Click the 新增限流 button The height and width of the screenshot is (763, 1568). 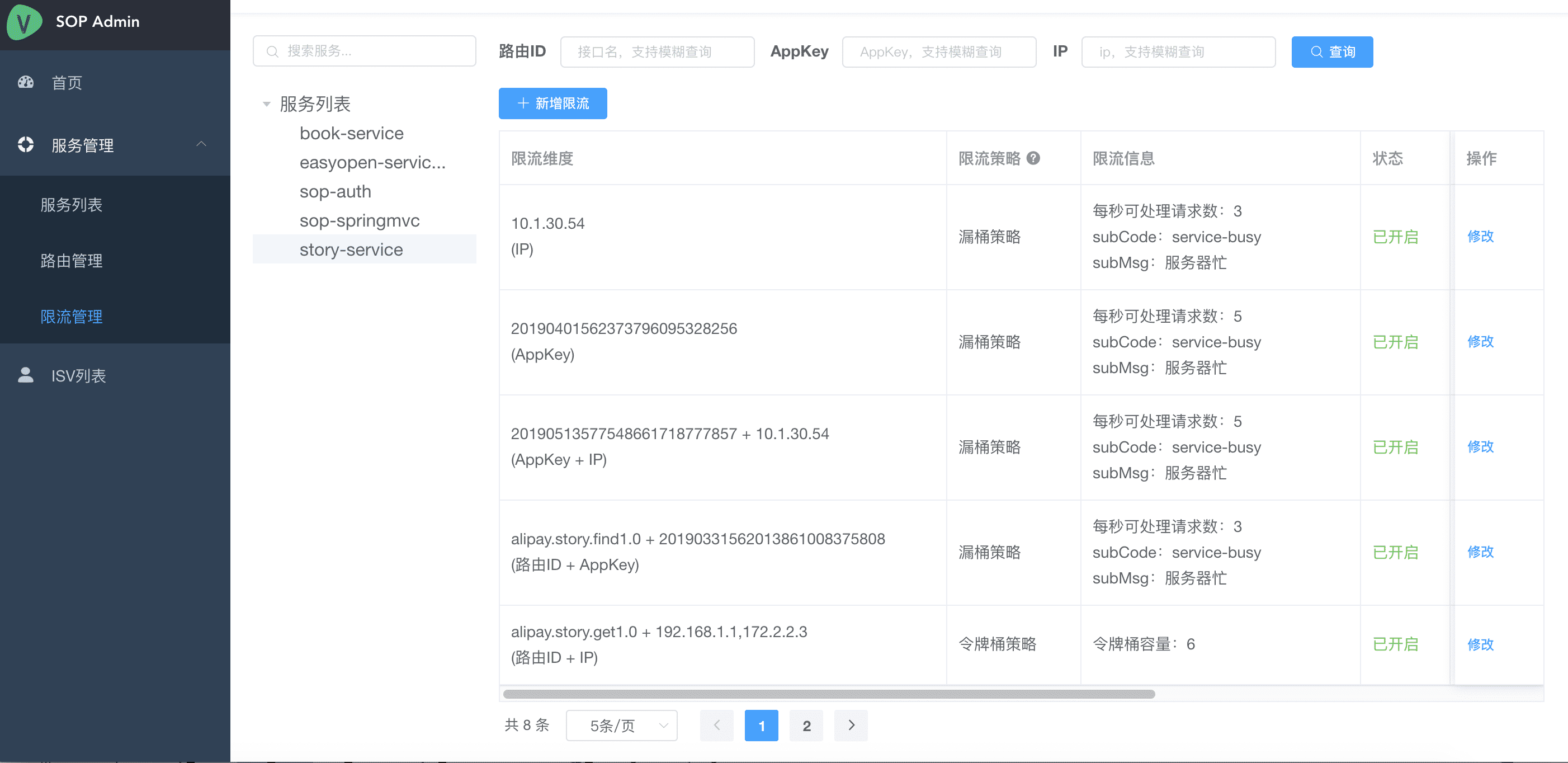552,103
